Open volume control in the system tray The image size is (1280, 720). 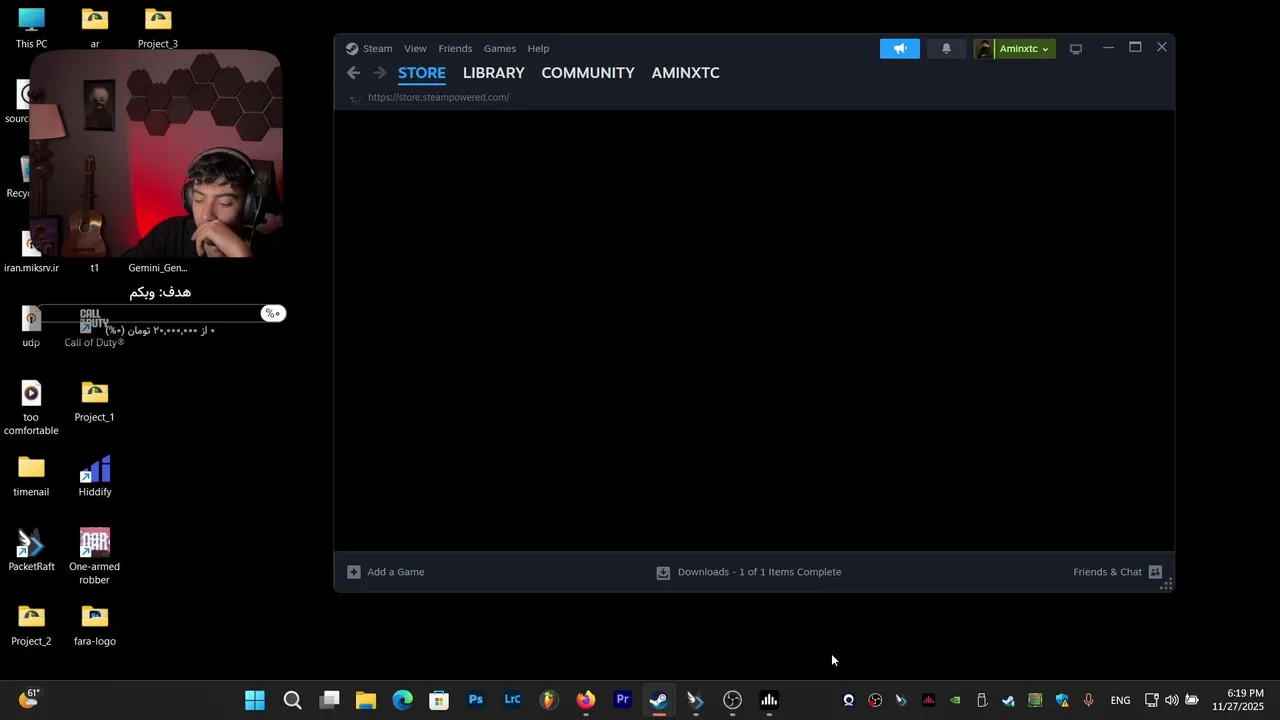click(x=1171, y=700)
